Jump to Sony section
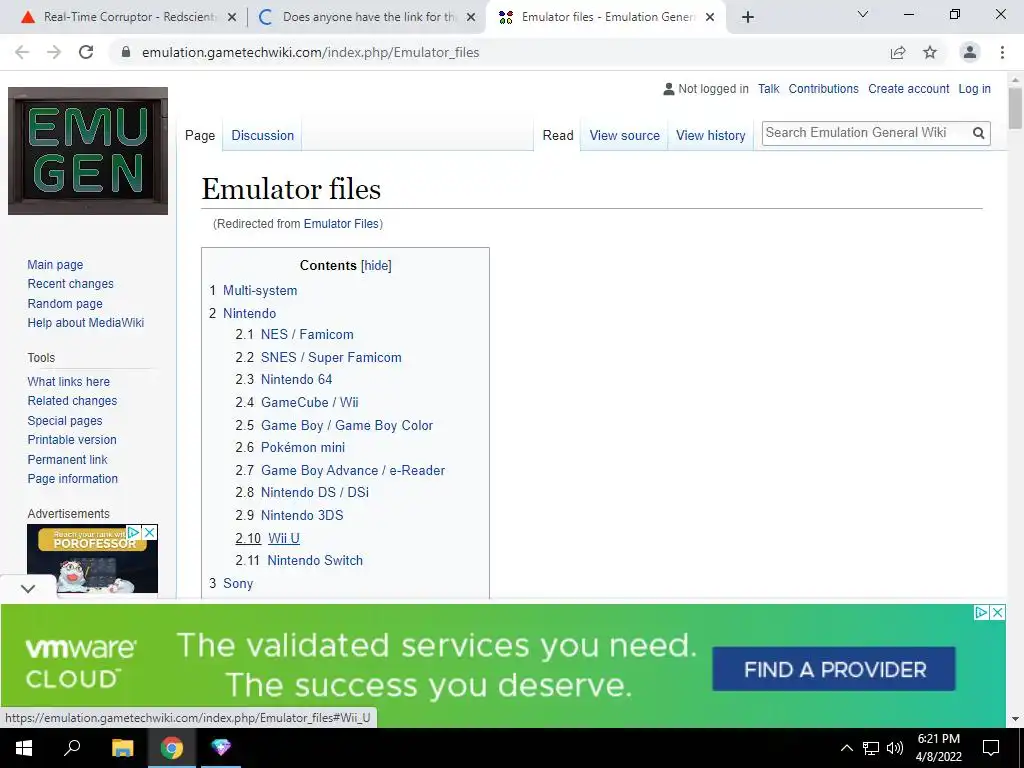 coord(238,584)
